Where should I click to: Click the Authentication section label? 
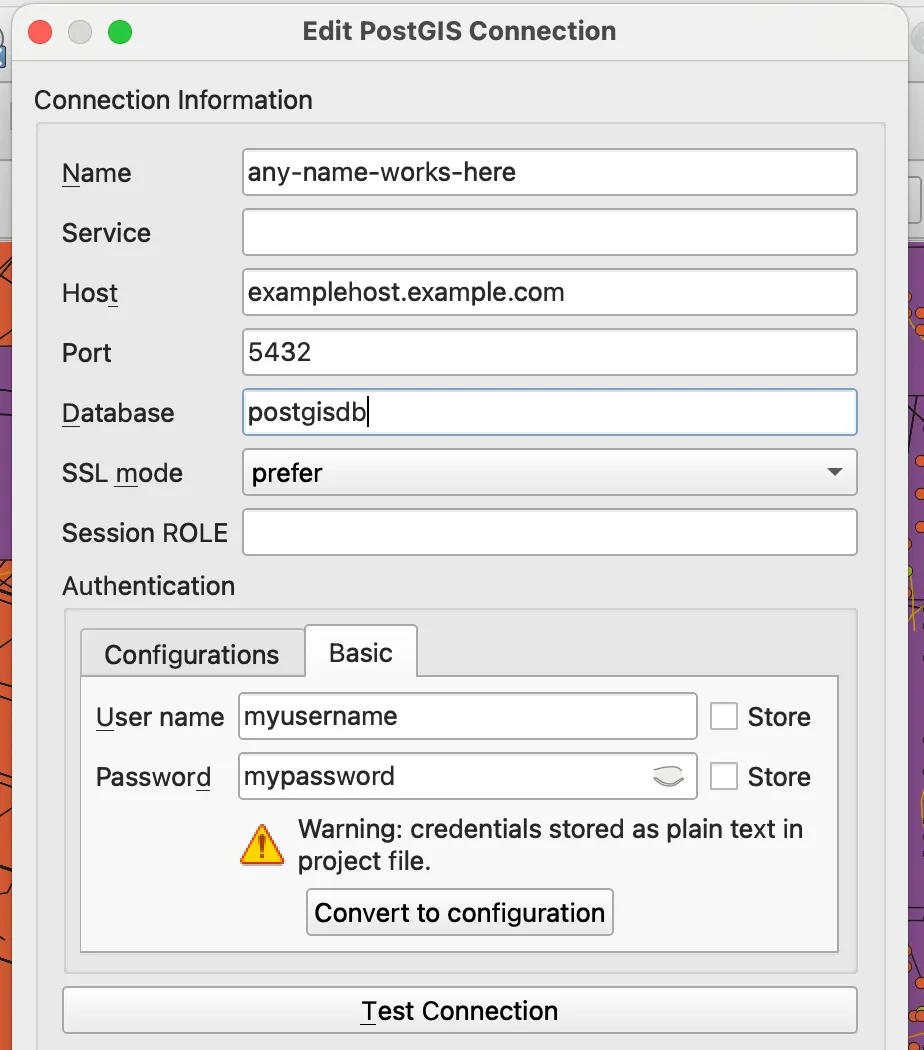pyautogui.click(x=149, y=586)
